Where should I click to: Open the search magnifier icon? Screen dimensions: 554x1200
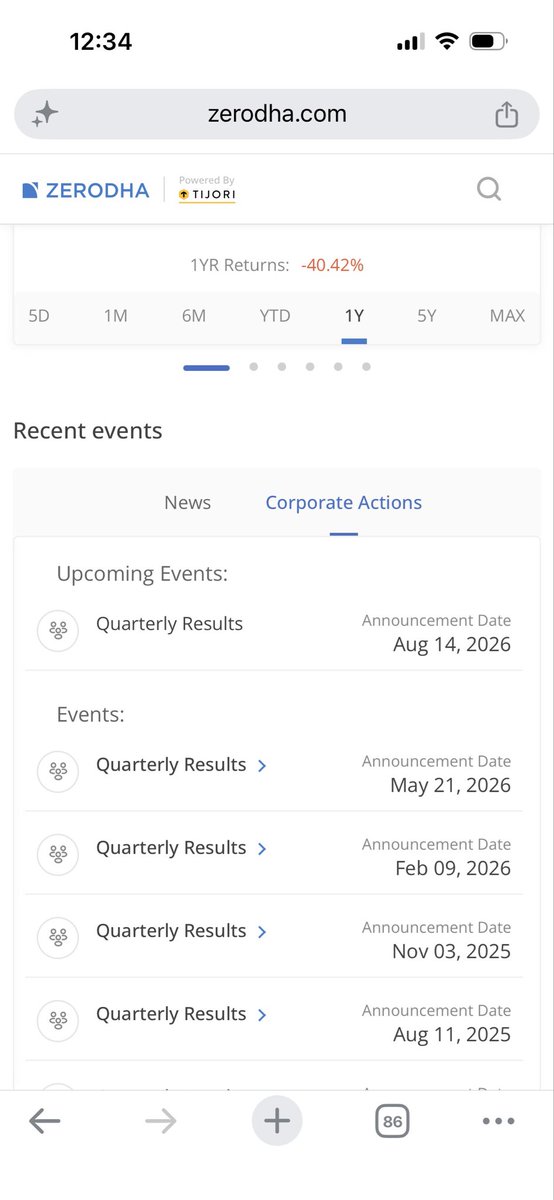point(488,188)
